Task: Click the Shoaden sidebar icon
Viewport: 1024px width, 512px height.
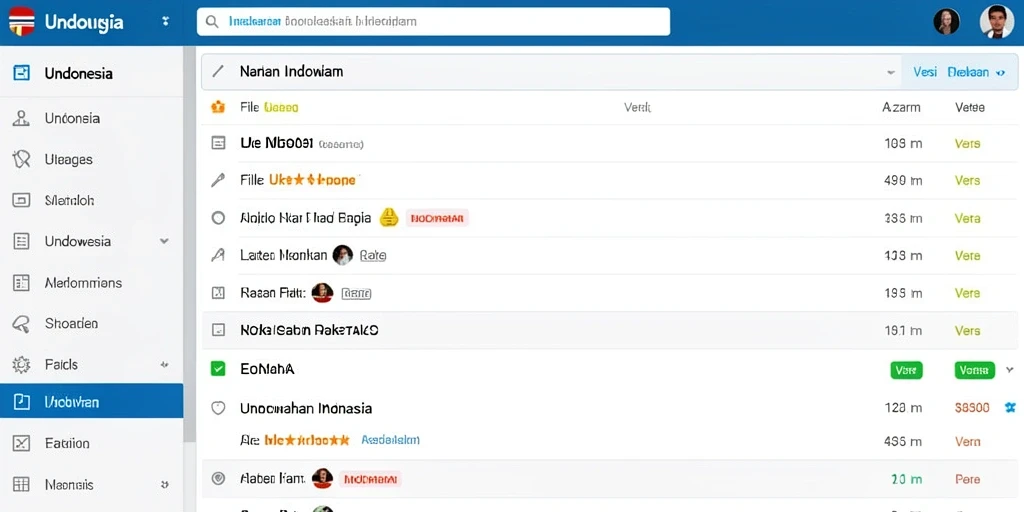Action: click(22, 323)
